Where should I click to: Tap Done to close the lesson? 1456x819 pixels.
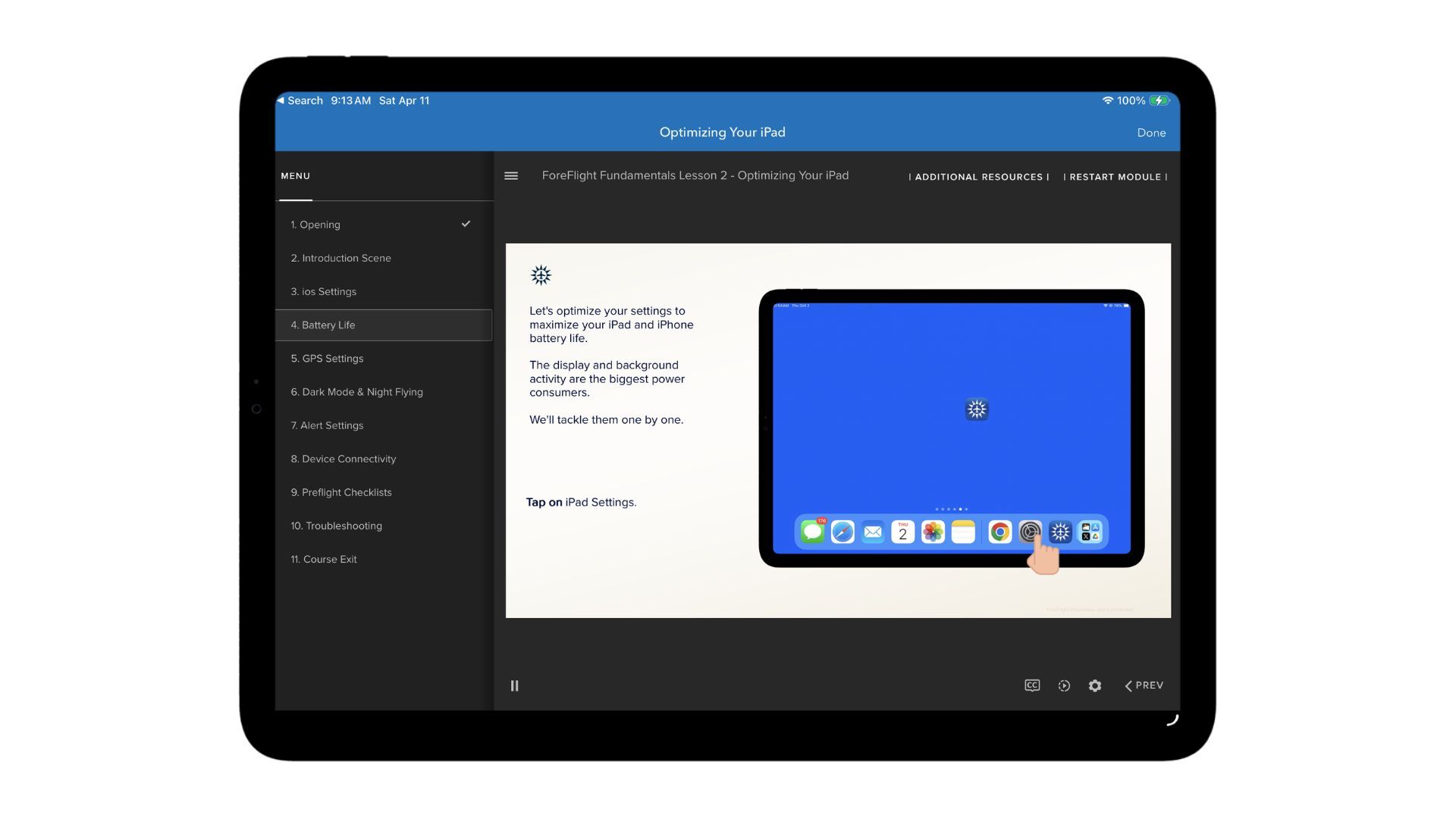pyautogui.click(x=1150, y=133)
